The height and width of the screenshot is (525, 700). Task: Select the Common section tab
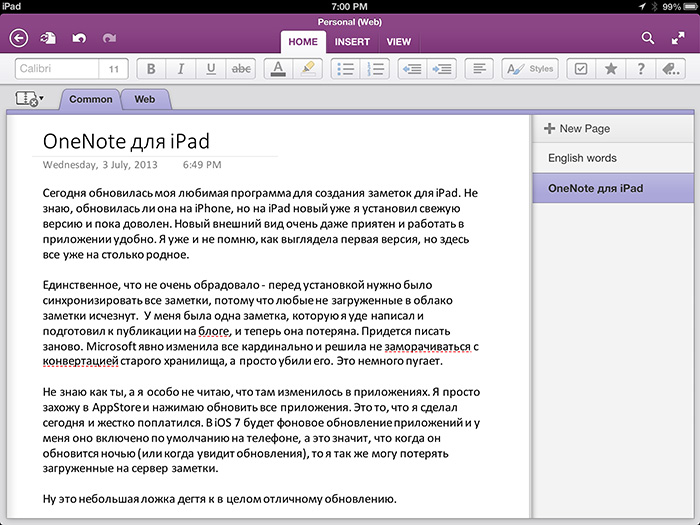point(91,99)
